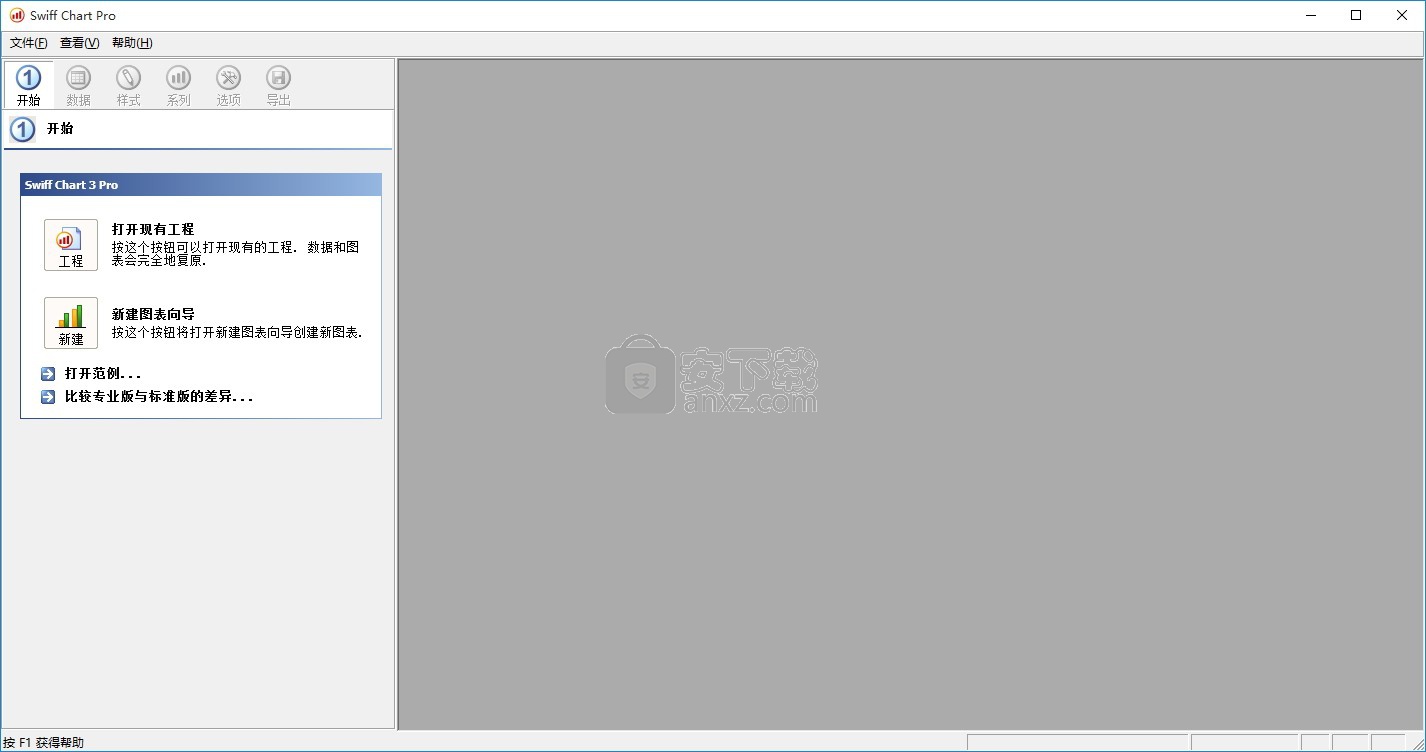Click the Swiff Chart Pro title bar icon
This screenshot has height=752, width=1426.
(17, 15)
